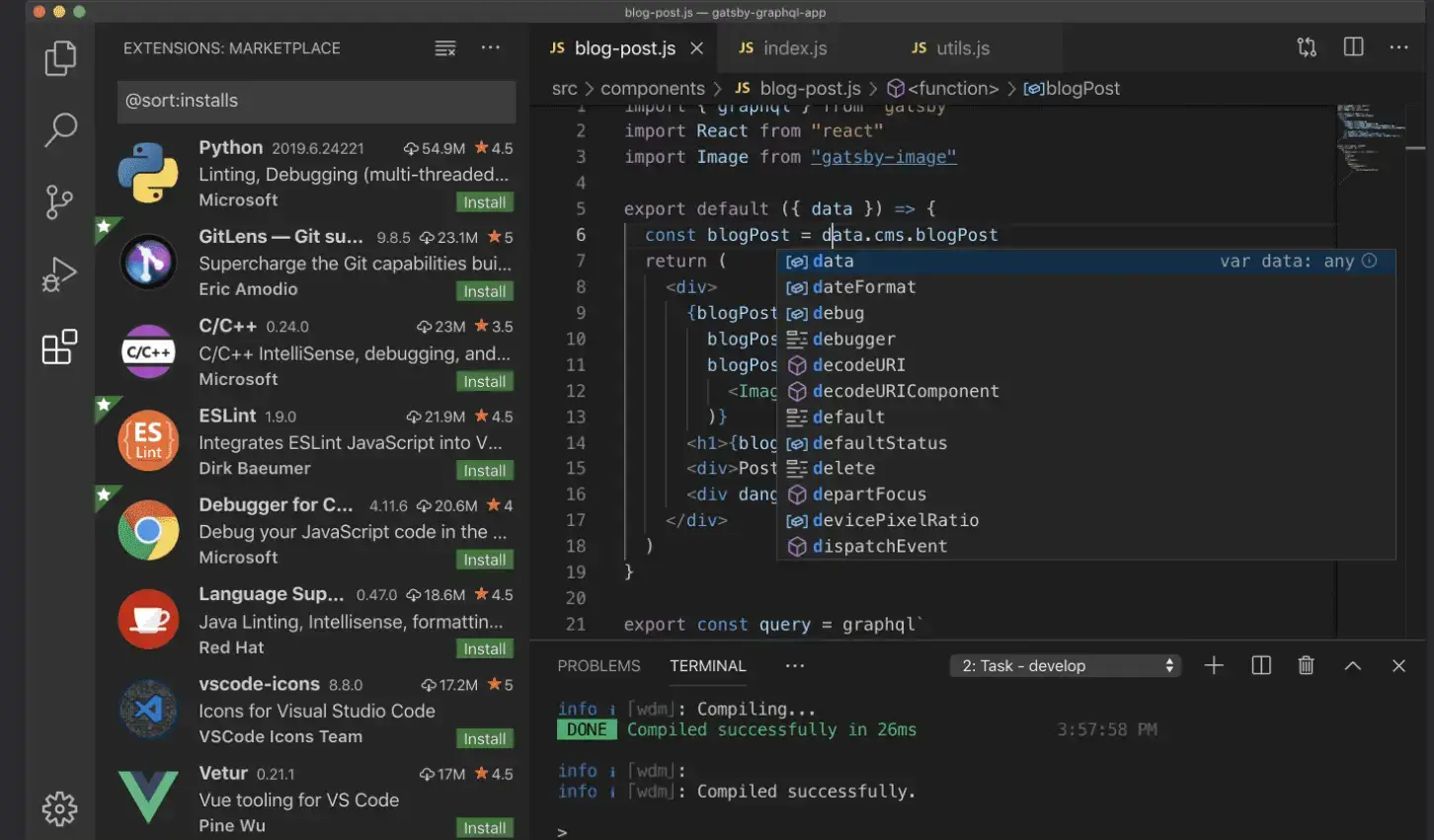Open the Search view in the activity bar
This screenshot has width=1434, height=840.
tap(59, 129)
